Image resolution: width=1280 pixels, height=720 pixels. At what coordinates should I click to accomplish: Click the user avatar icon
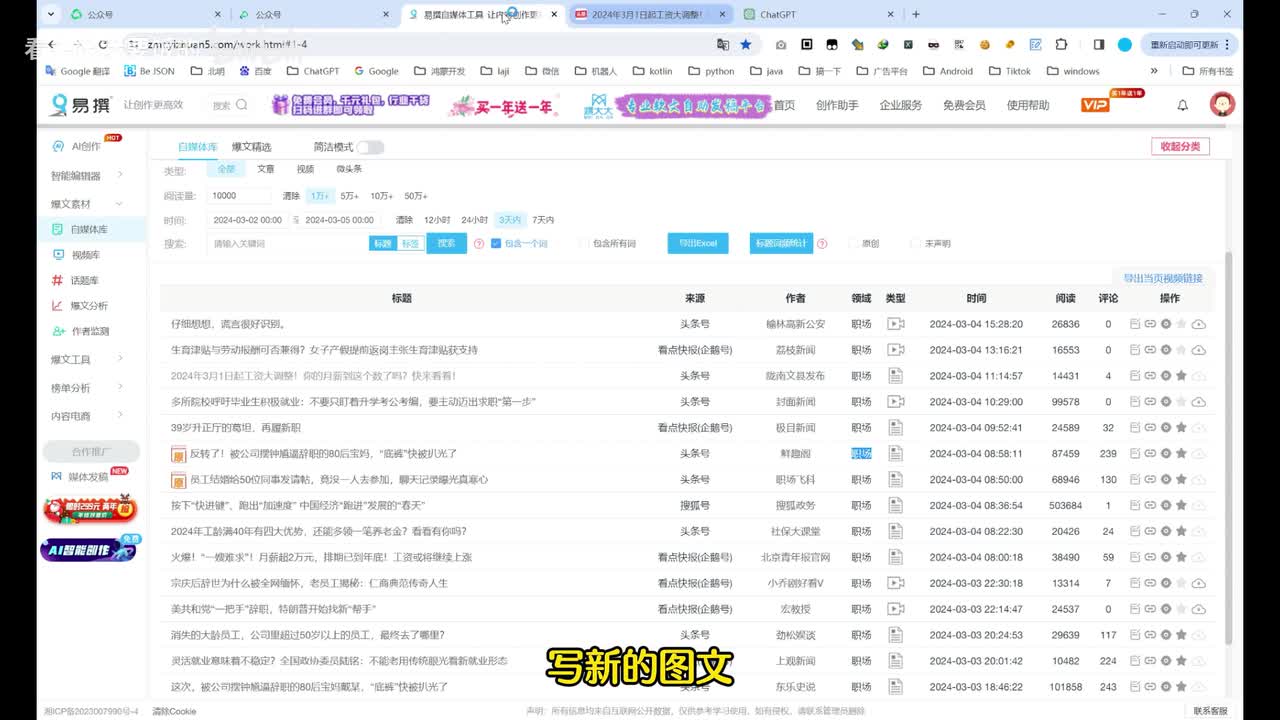(1221, 105)
